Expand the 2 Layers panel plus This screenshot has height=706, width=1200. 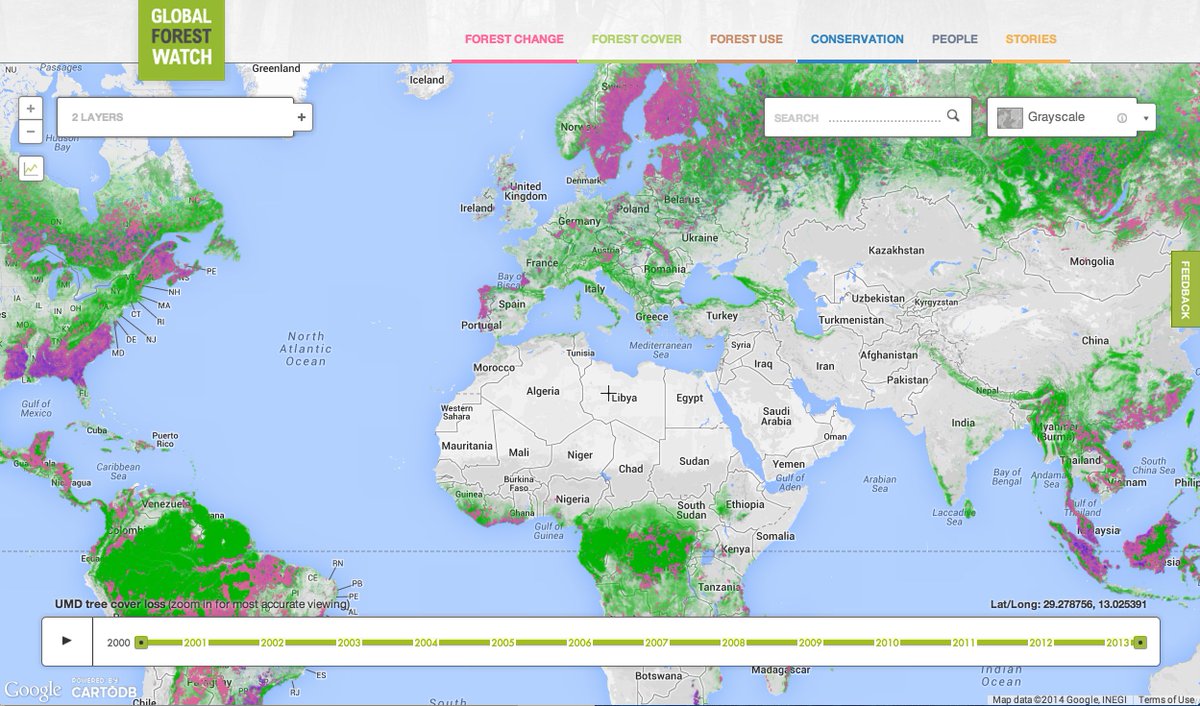(x=302, y=117)
